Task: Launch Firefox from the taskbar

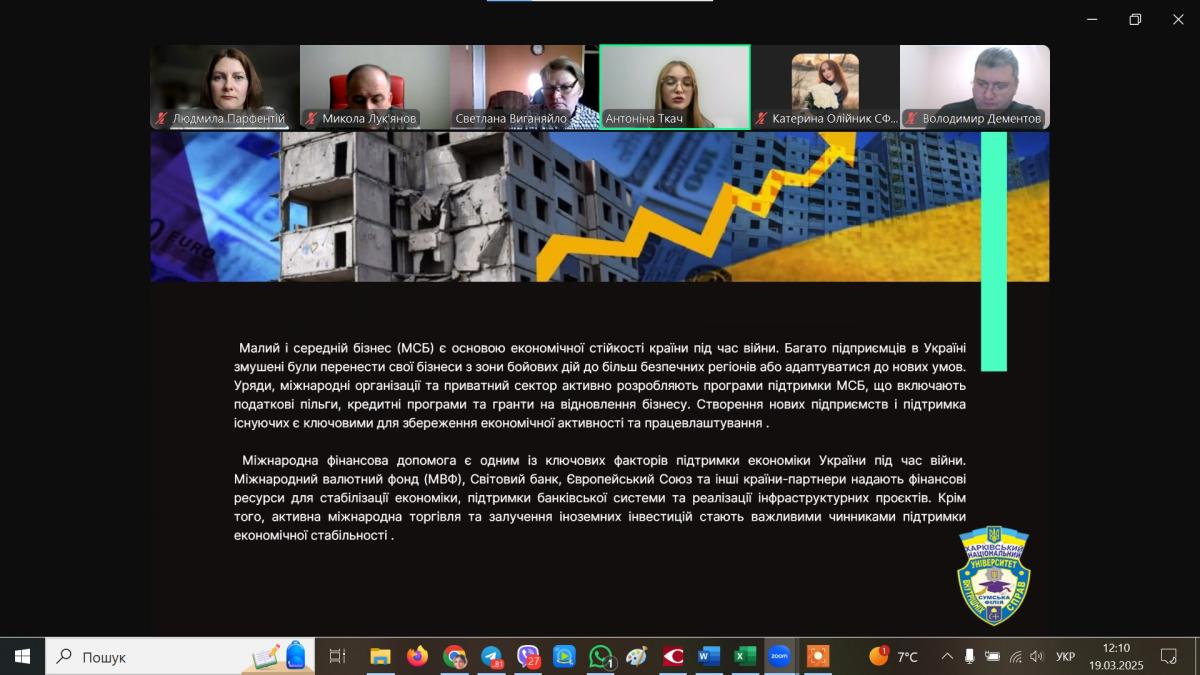Action: pyautogui.click(x=417, y=656)
